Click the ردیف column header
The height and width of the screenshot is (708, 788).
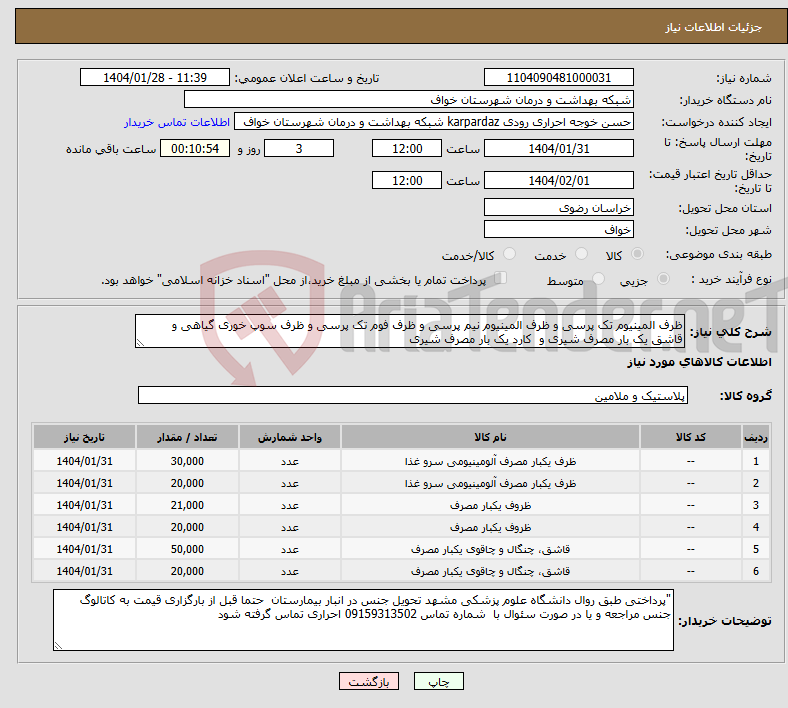(755, 437)
